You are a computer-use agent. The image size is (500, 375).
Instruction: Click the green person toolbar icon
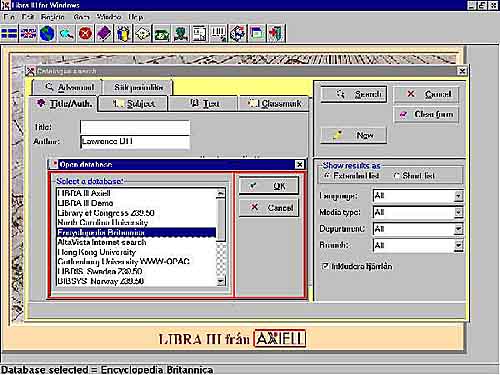pyautogui.click(x=180, y=34)
